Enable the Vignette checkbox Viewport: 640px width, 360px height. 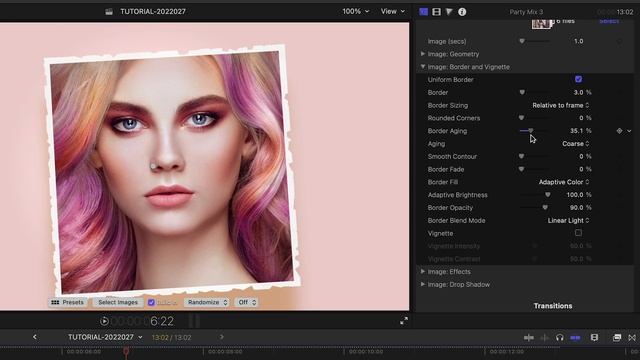pyautogui.click(x=578, y=233)
